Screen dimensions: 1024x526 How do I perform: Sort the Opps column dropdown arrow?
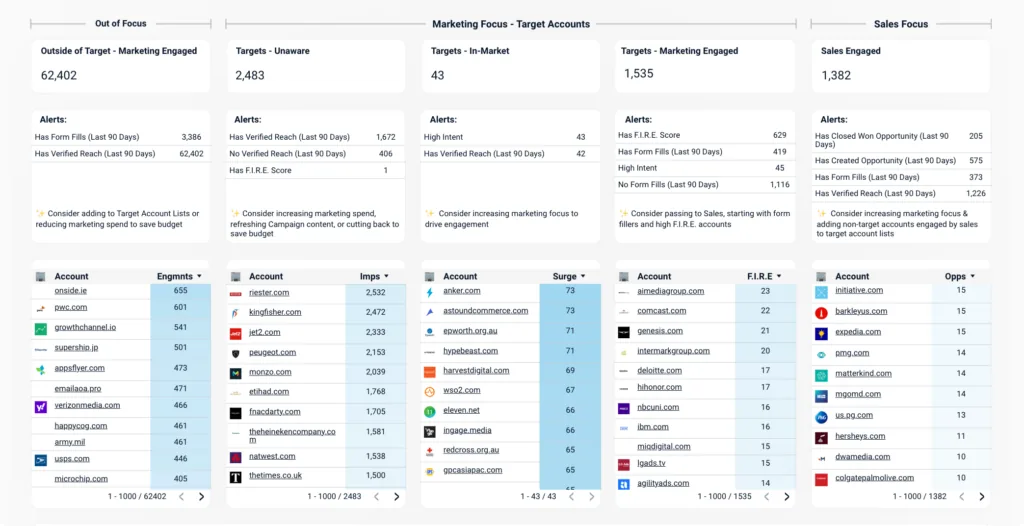click(975, 276)
